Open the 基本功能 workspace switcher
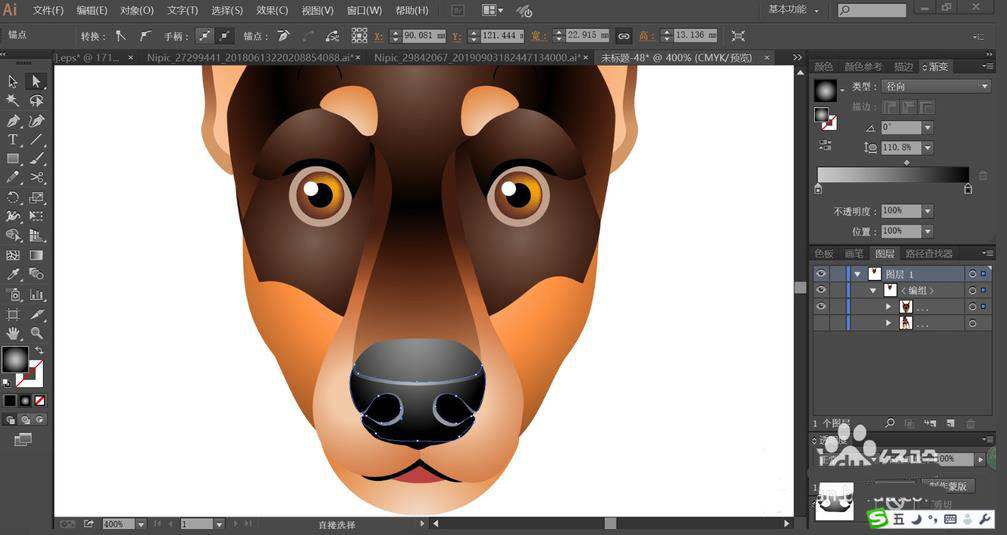Screen dimensions: 1007x535 (x=794, y=10)
